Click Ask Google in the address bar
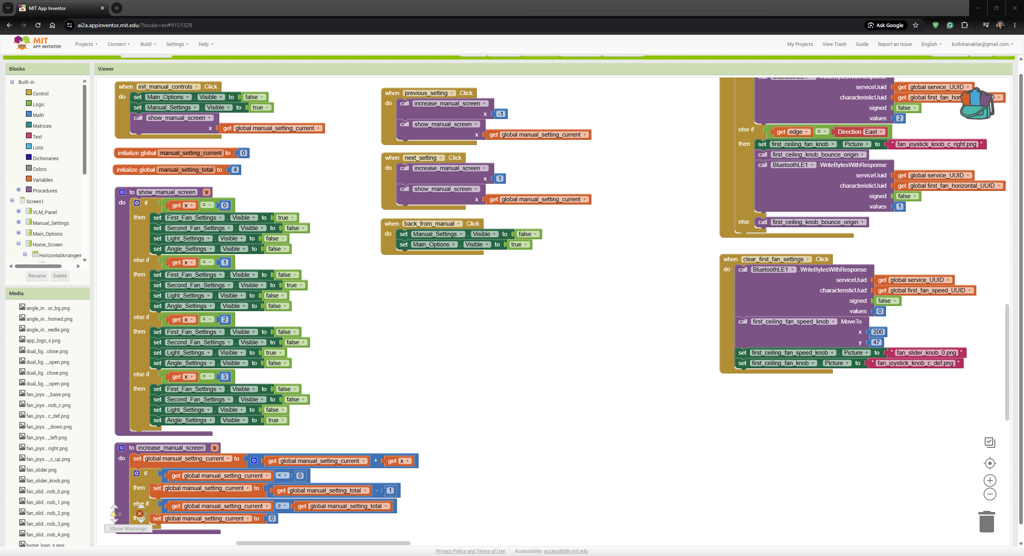The width and height of the screenshot is (1024, 556). tap(886, 25)
